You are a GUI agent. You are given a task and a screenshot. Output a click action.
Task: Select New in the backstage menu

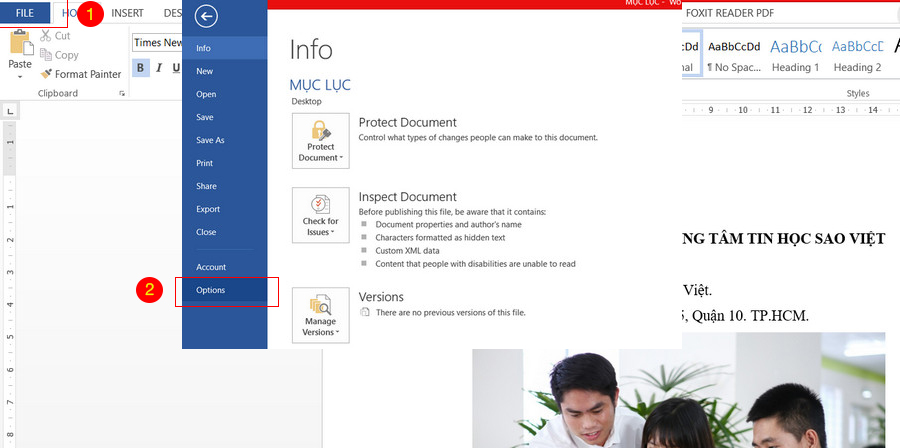(x=224, y=71)
